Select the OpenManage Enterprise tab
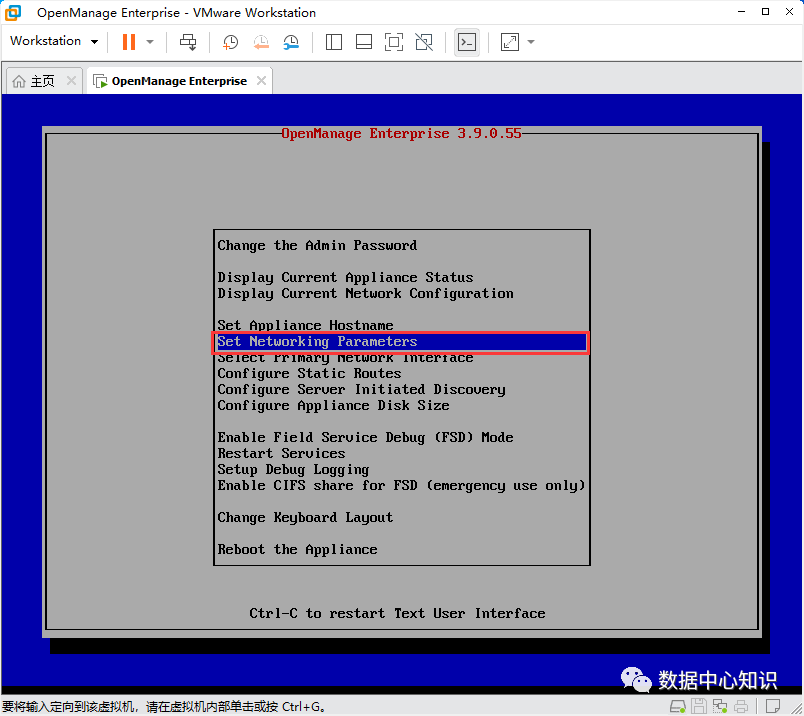804x716 pixels. [179, 81]
